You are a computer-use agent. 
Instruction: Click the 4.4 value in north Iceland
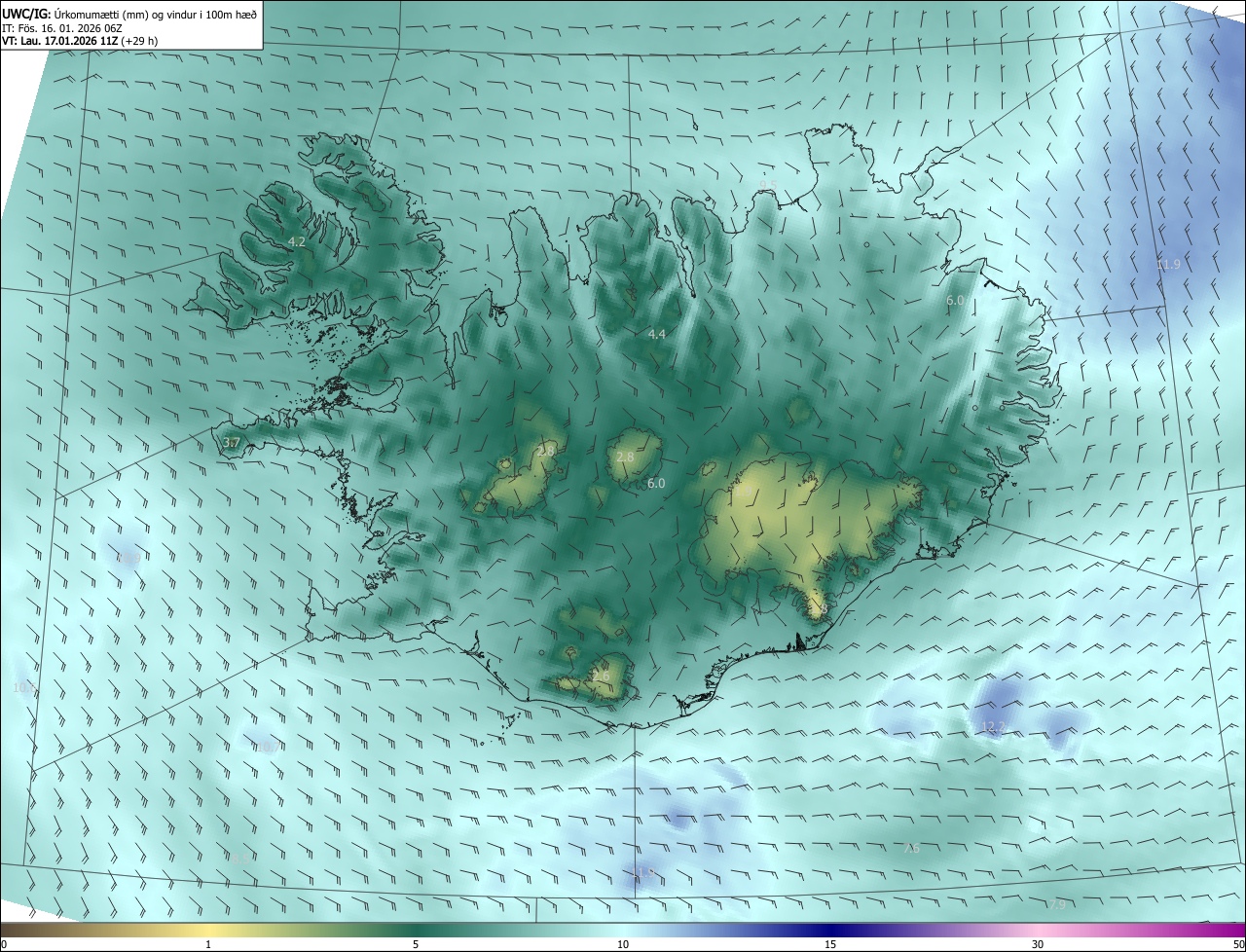tap(657, 334)
